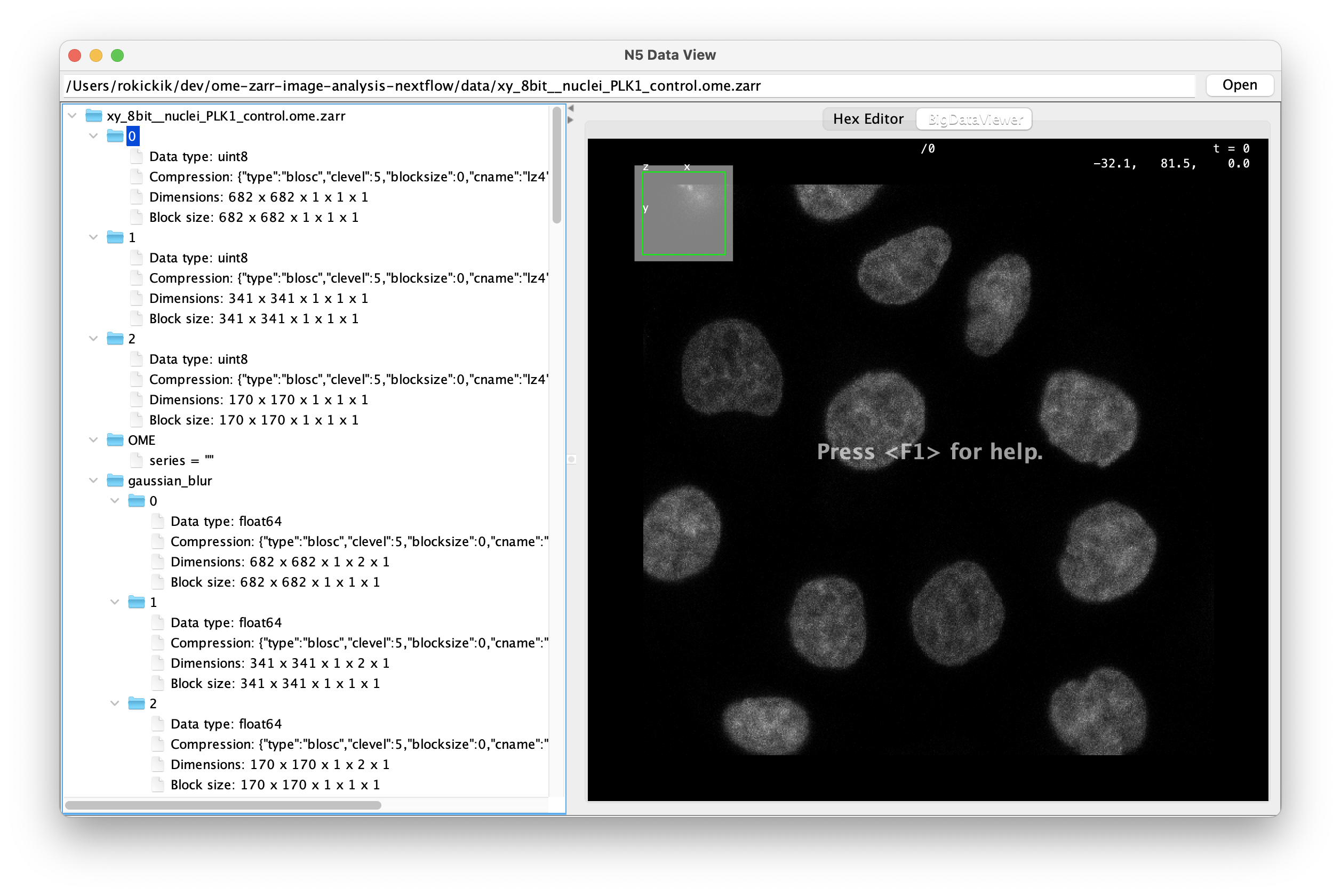Click folder icon of top-level dataset 2
This screenshot has width=1341, height=896.
coord(115,338)
